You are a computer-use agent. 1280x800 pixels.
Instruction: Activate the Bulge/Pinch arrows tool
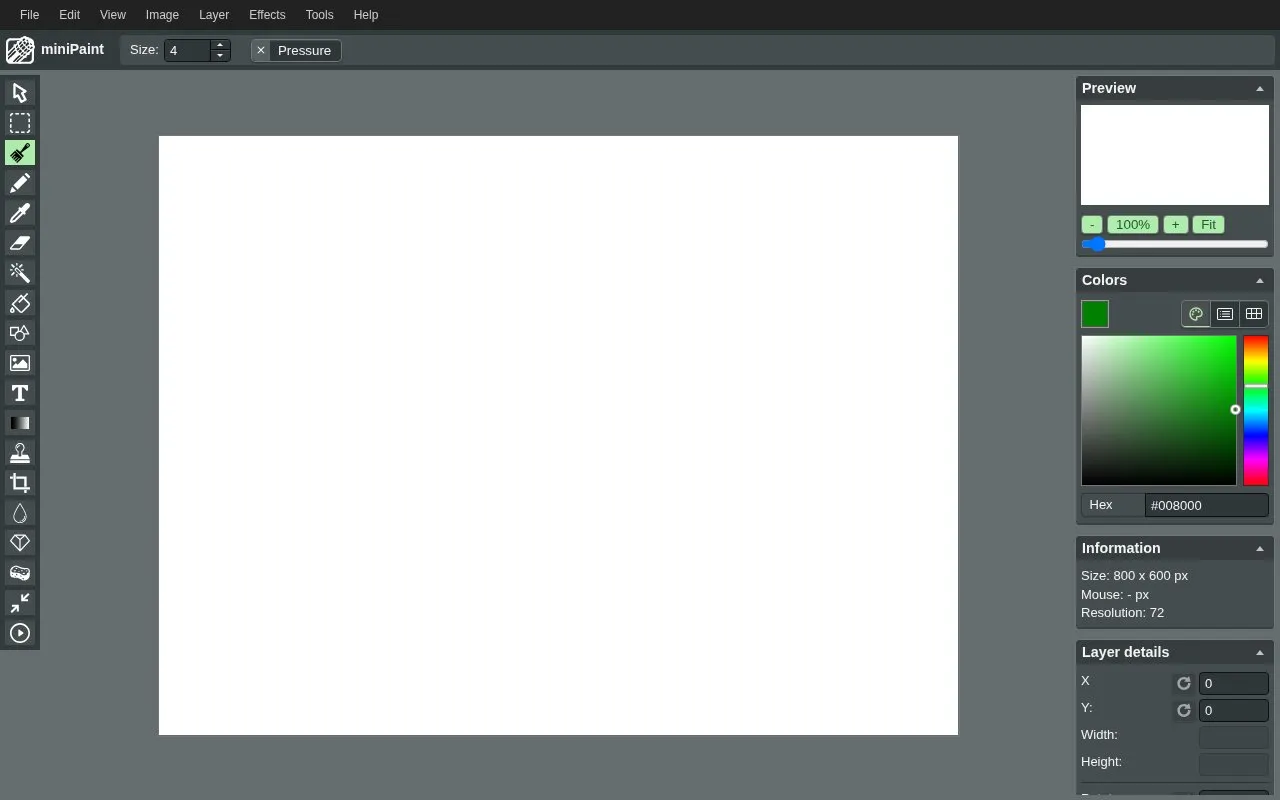20,603
